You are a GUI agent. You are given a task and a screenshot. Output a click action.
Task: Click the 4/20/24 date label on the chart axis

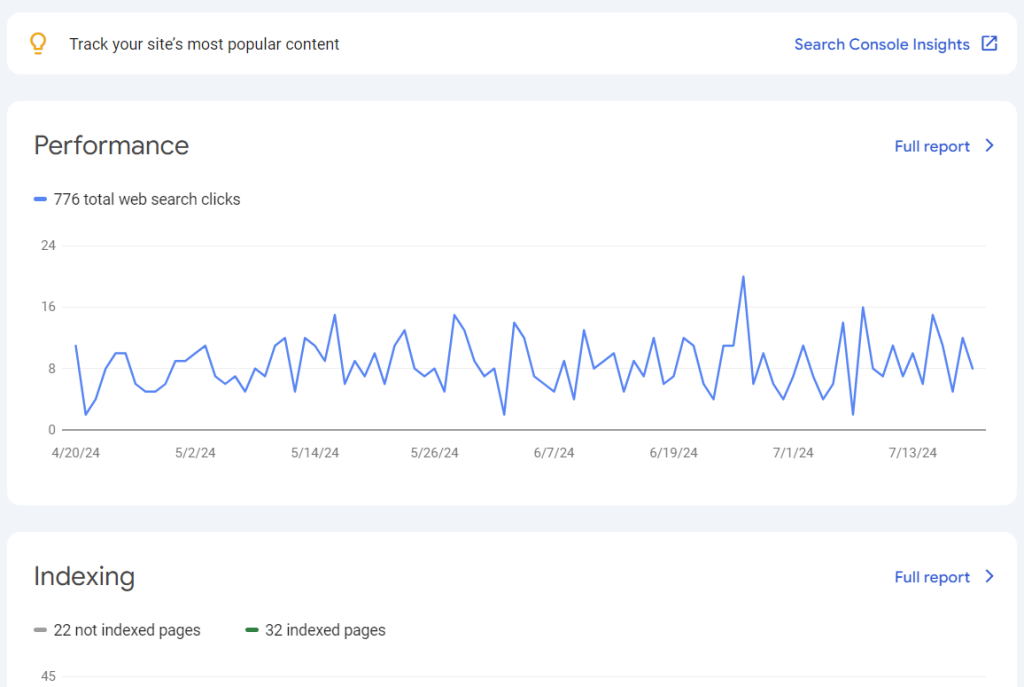coord(76,453)
